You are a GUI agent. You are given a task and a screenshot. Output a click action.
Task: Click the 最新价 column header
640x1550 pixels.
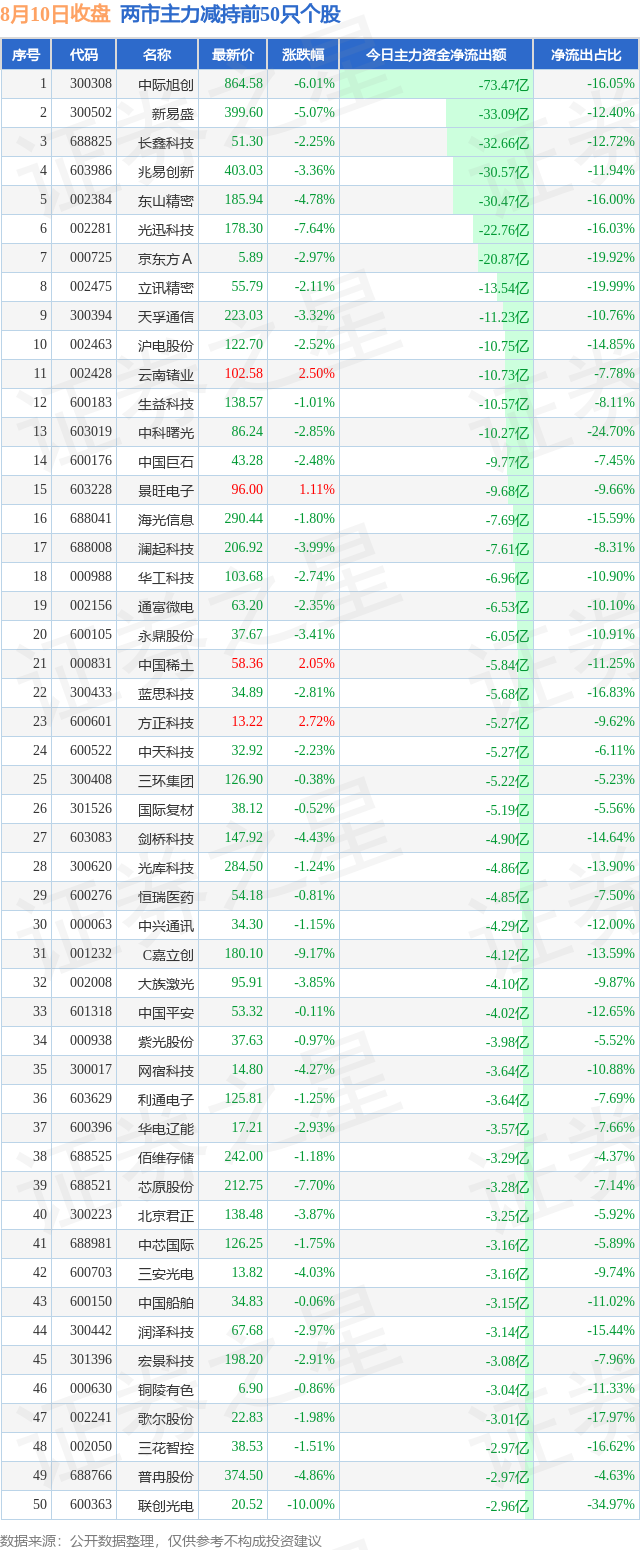click(x=233, y=55)
